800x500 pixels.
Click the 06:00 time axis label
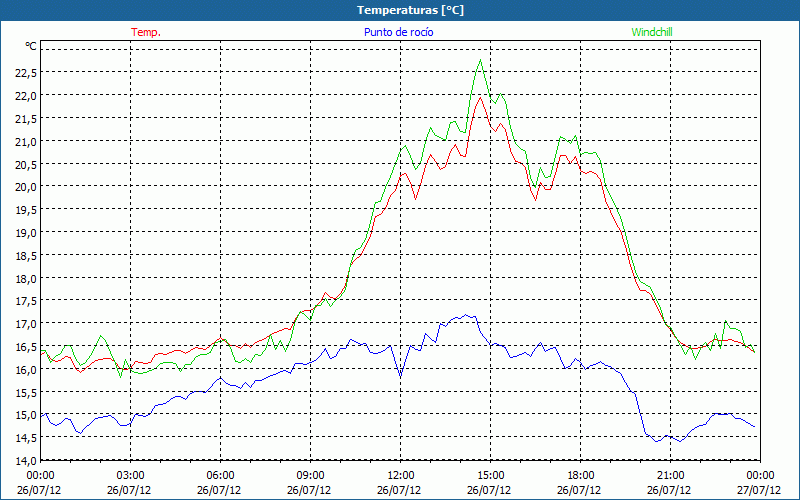point(220,476)
